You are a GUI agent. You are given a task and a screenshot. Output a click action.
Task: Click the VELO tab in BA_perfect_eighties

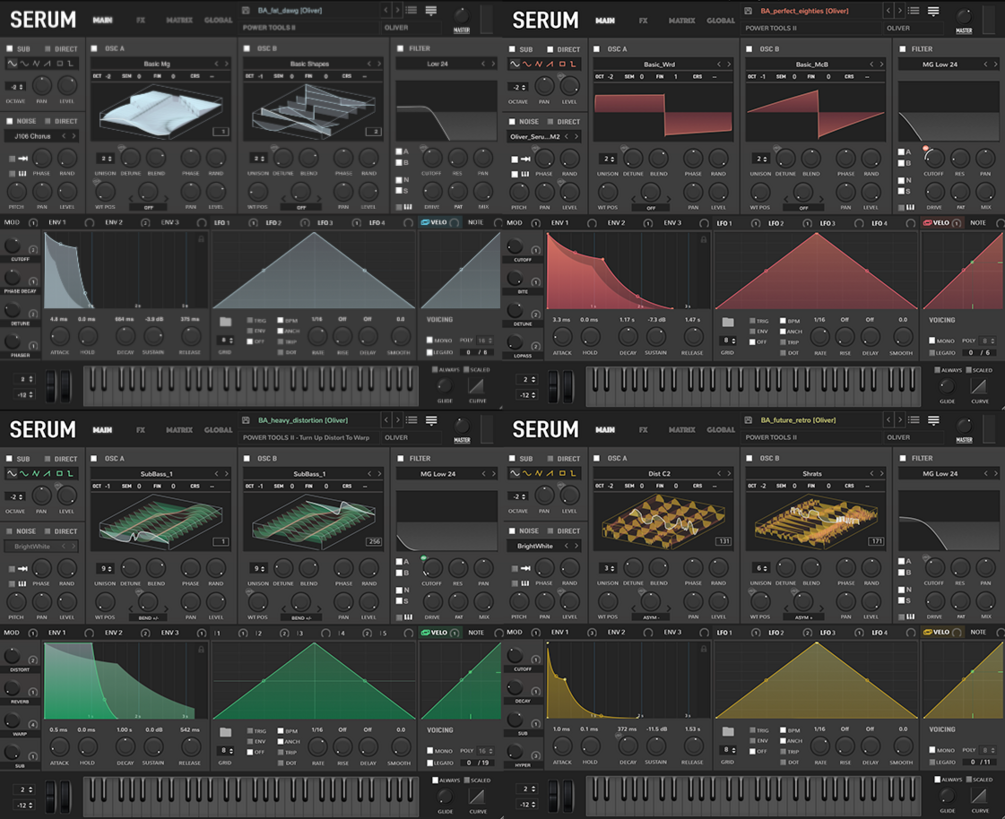[941, 223]
